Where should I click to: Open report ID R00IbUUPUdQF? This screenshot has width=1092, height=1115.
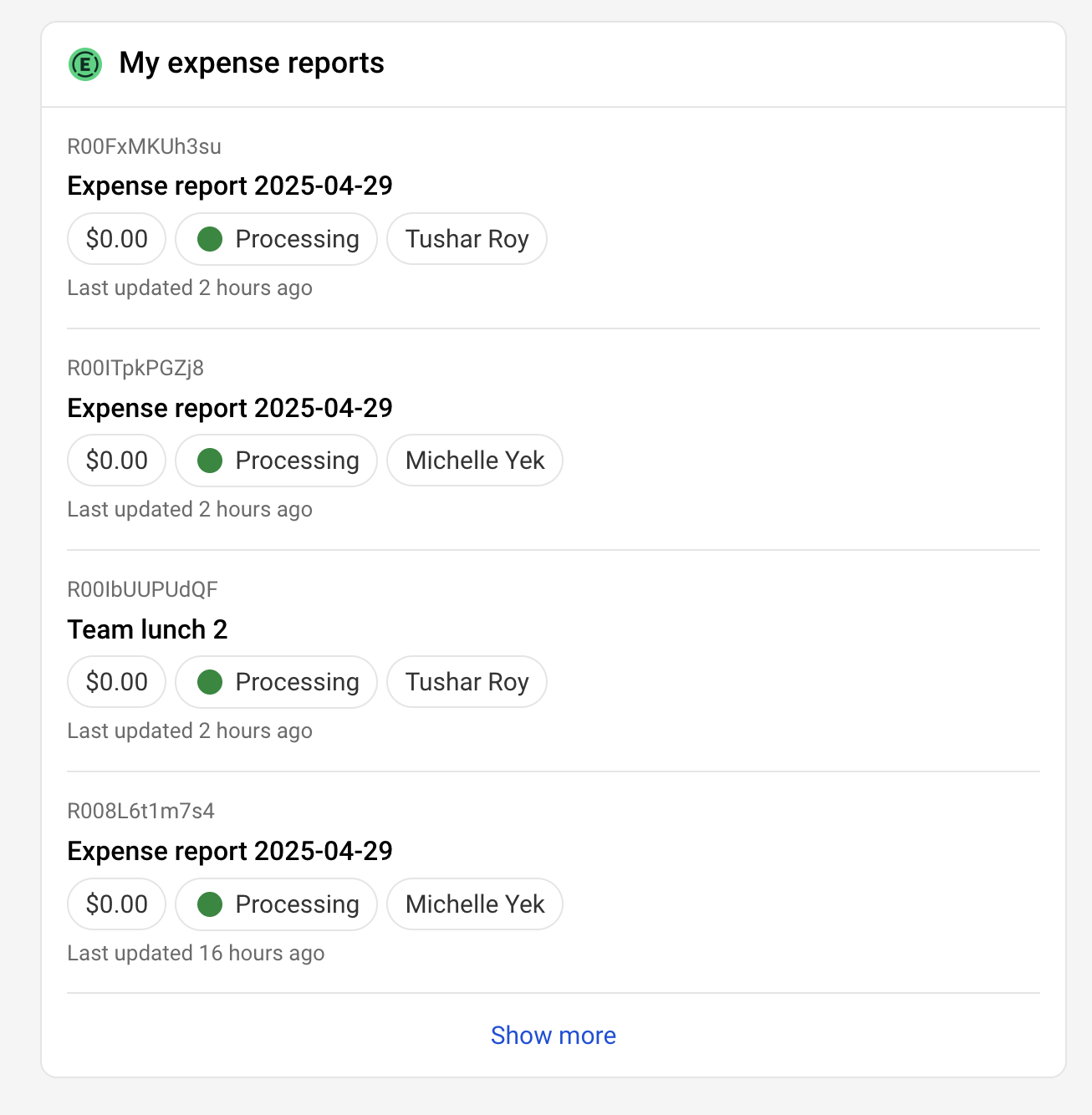(142, 590)
